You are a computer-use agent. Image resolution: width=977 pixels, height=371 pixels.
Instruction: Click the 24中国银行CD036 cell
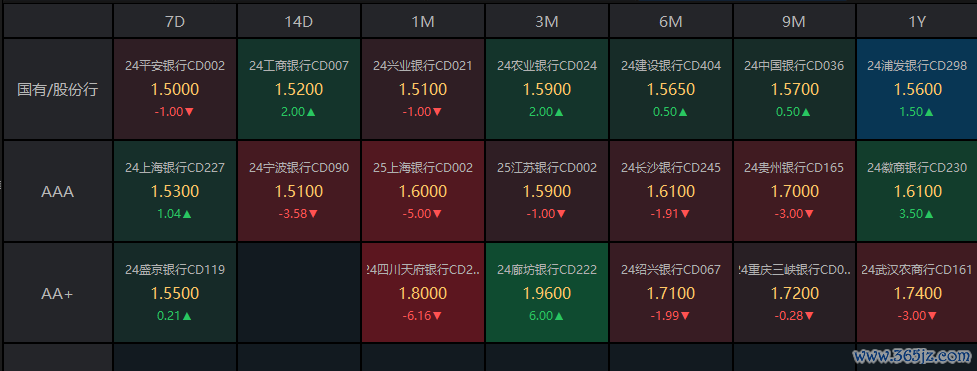pyautogui.click(x=794, y=89)
